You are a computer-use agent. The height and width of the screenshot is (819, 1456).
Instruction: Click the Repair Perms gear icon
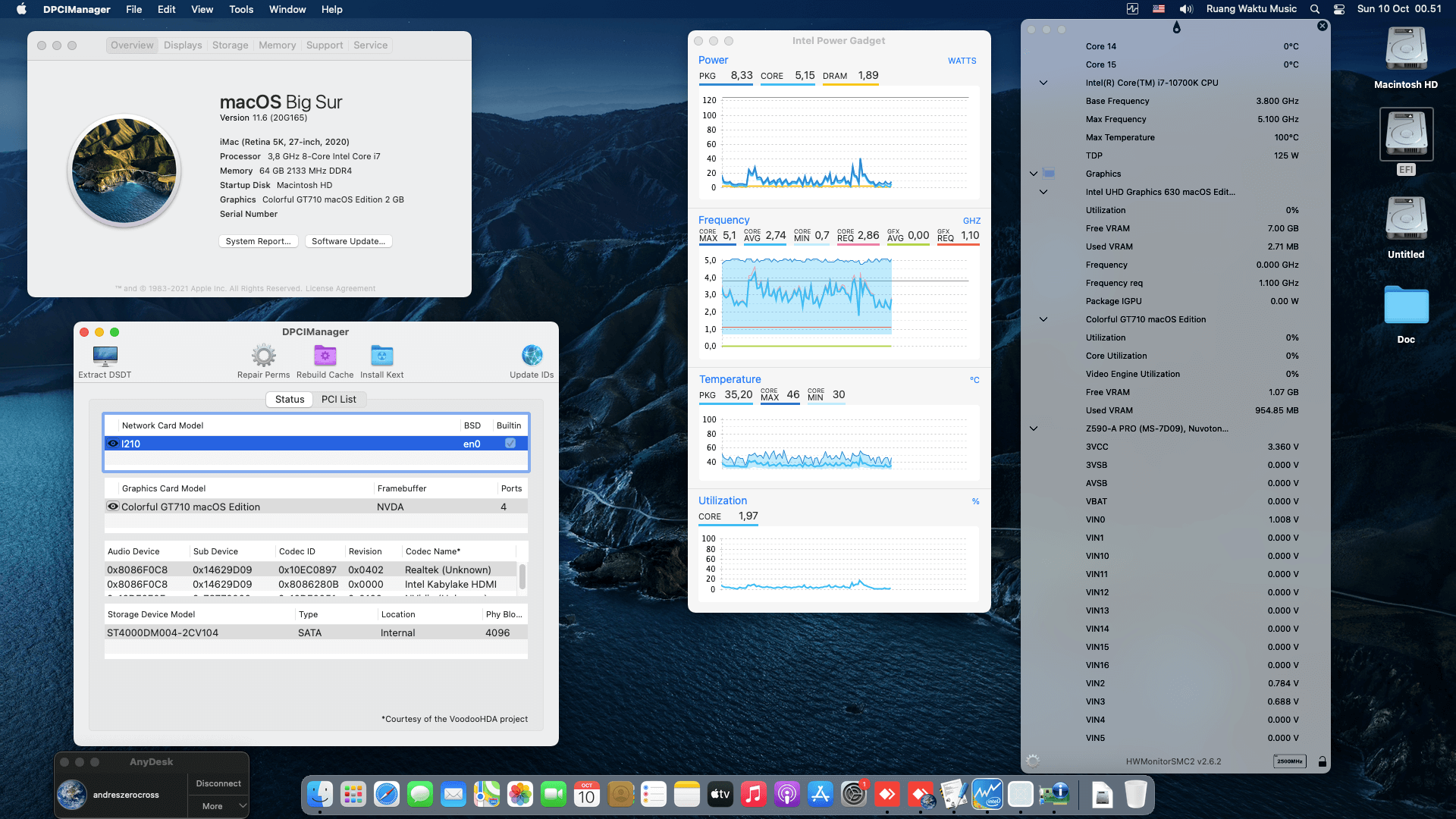[x=263, y=355]
